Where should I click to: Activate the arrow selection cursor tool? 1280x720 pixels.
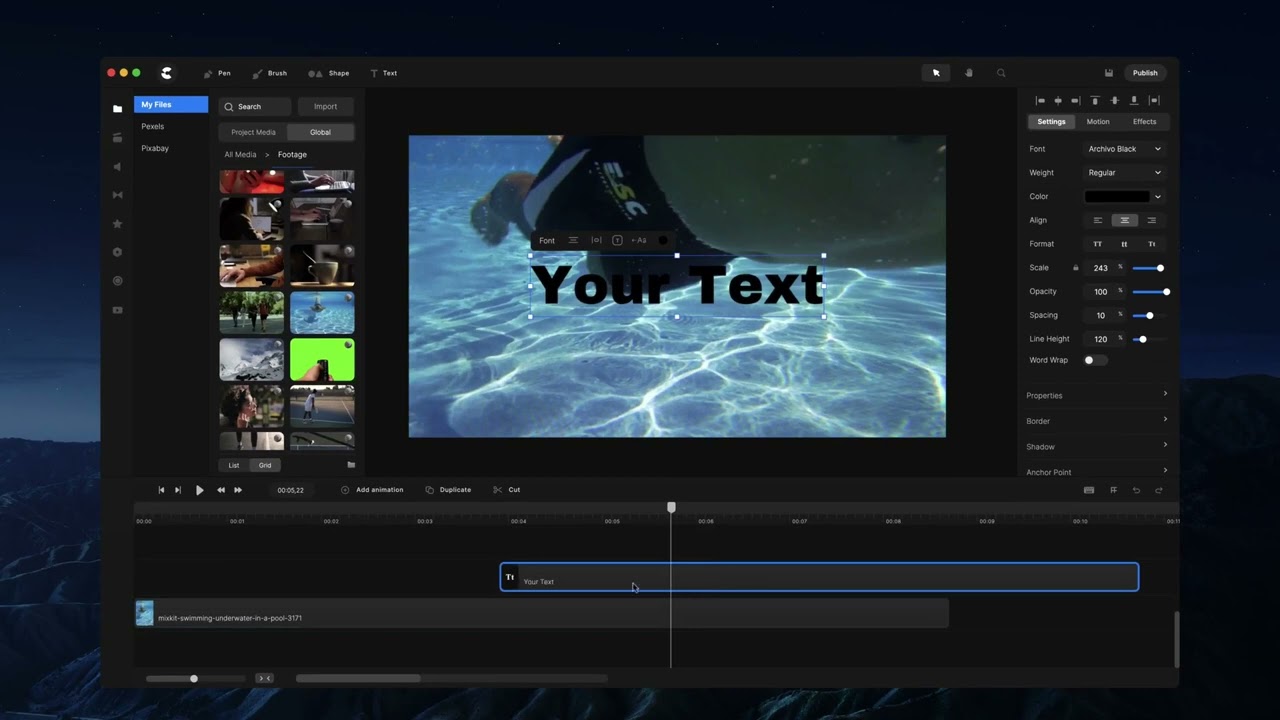point(936,73)
